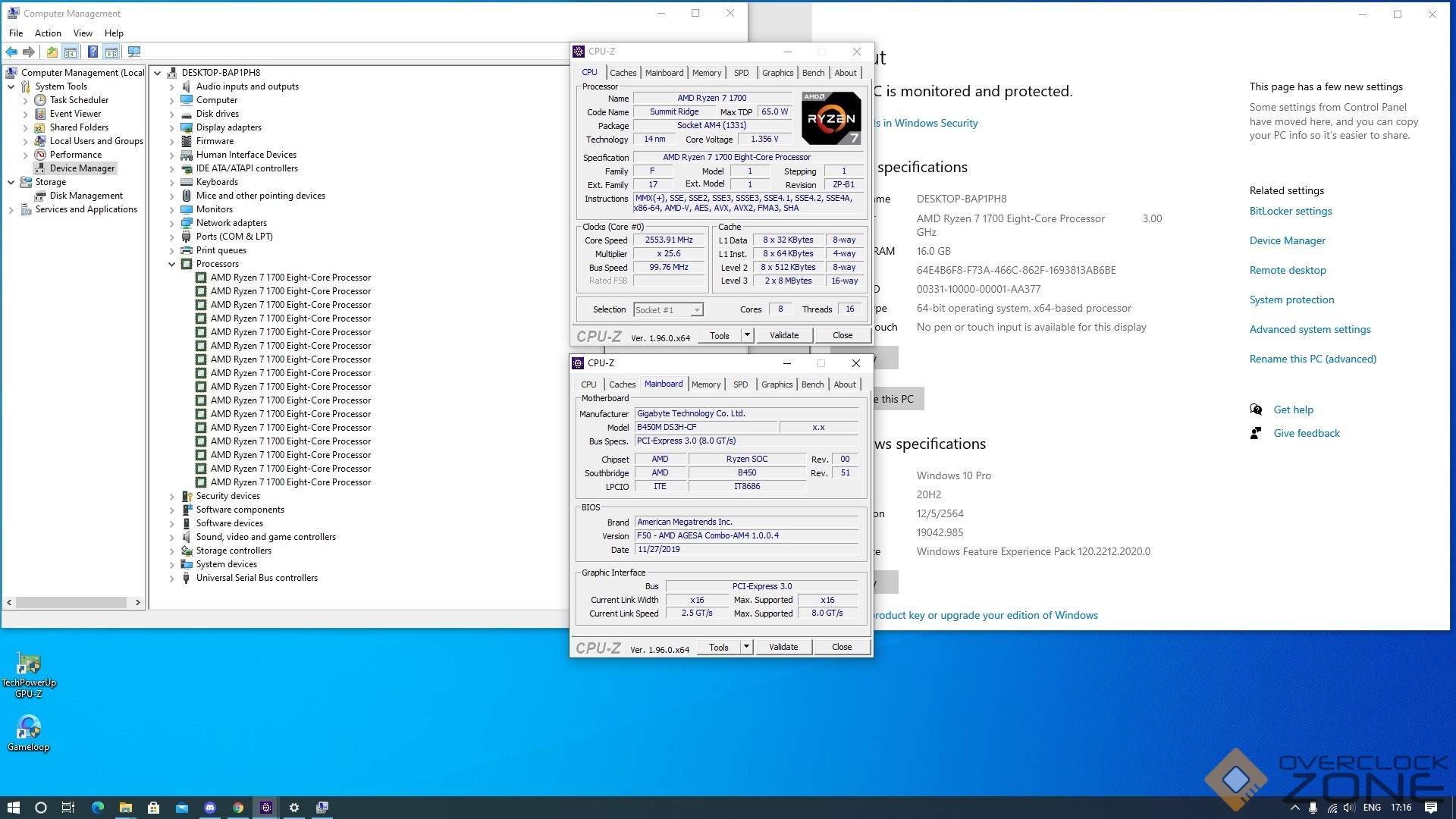Image resolution: width=1456 pixels, height=819 pixels.
Task: Click the Up one level folder icon
Action: (52, 52)
